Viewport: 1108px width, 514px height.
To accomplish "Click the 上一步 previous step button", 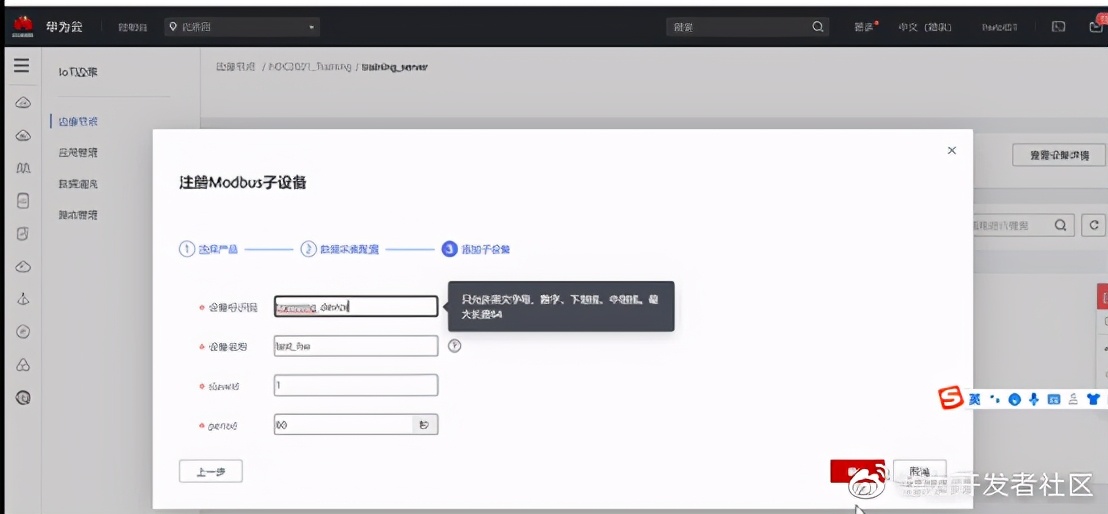I will [x=211, y=471].
